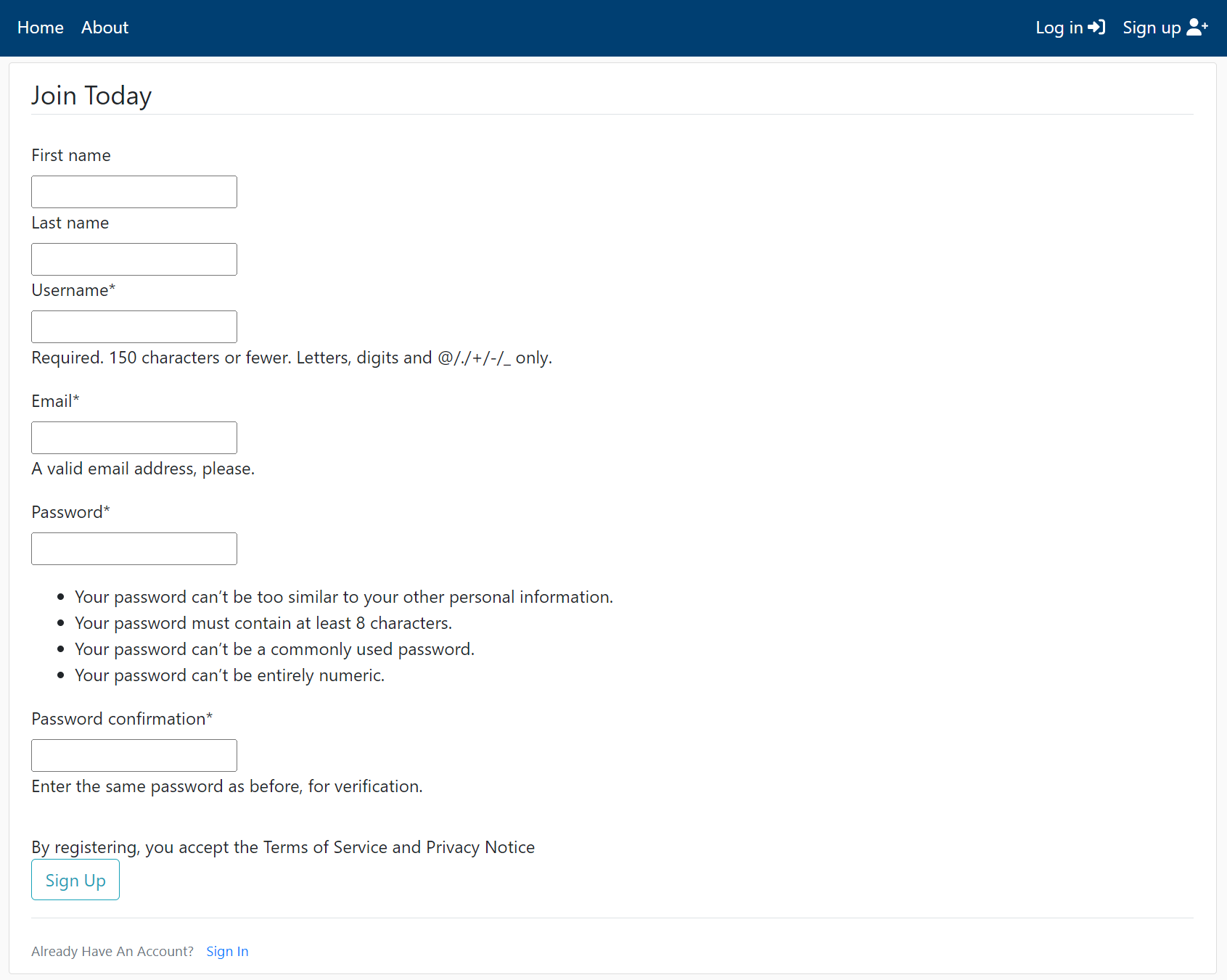The image size is (1227, 980).
Task: Click the 'Sign up' navbar text
Action: point(1152,28)
